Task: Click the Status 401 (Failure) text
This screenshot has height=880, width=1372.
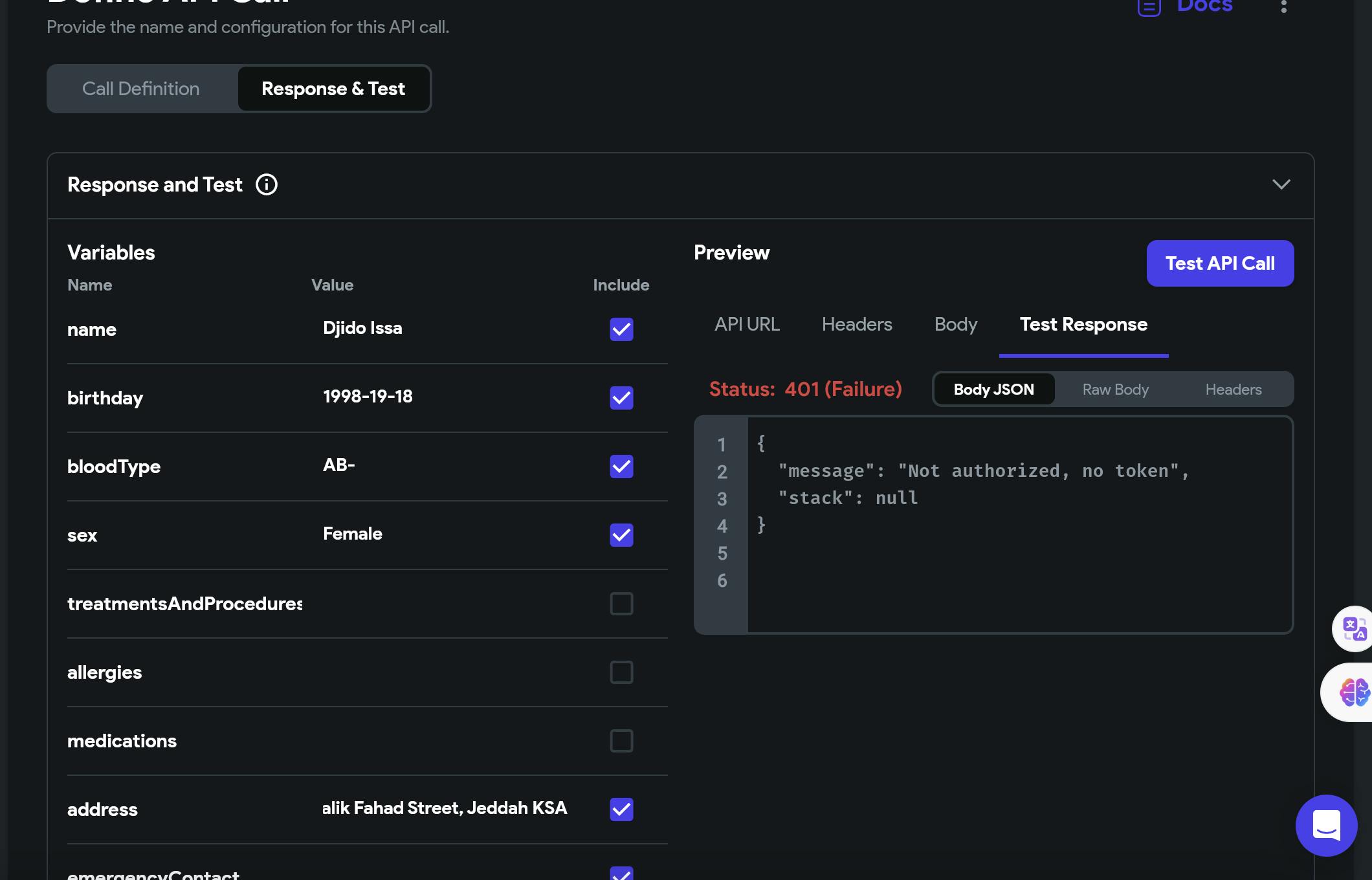Action: (805, 389)
